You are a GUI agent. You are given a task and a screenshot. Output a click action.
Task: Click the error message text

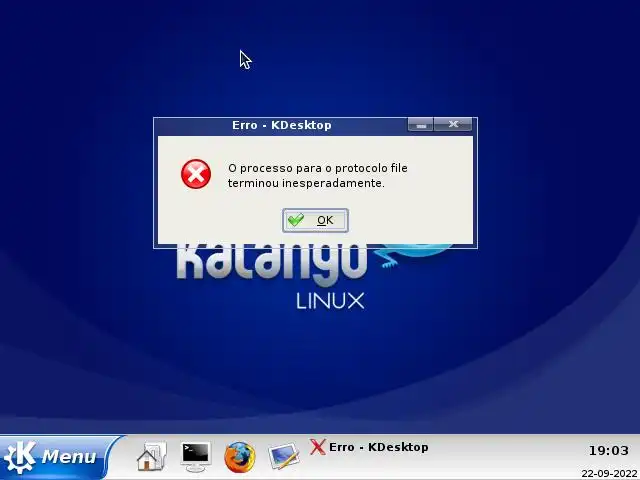(x=318, y=176)
